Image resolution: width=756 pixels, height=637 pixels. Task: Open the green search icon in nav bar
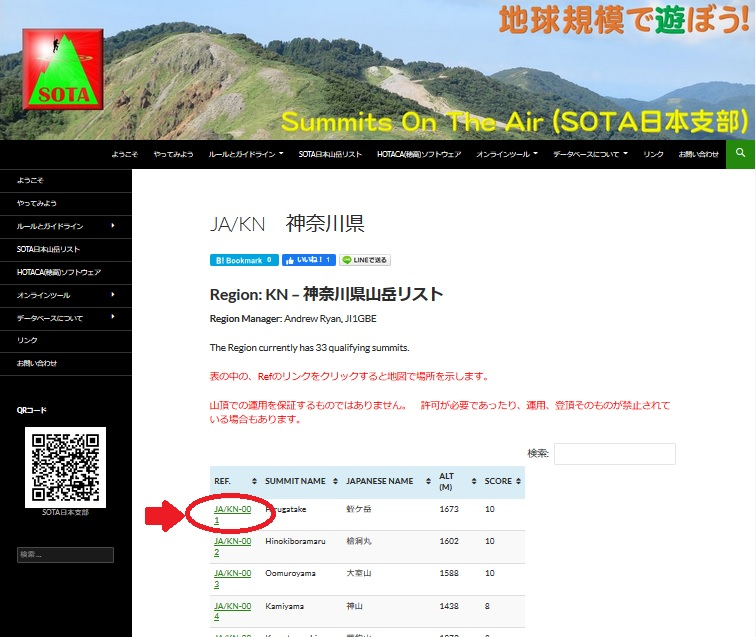click(x=740, y=154)
